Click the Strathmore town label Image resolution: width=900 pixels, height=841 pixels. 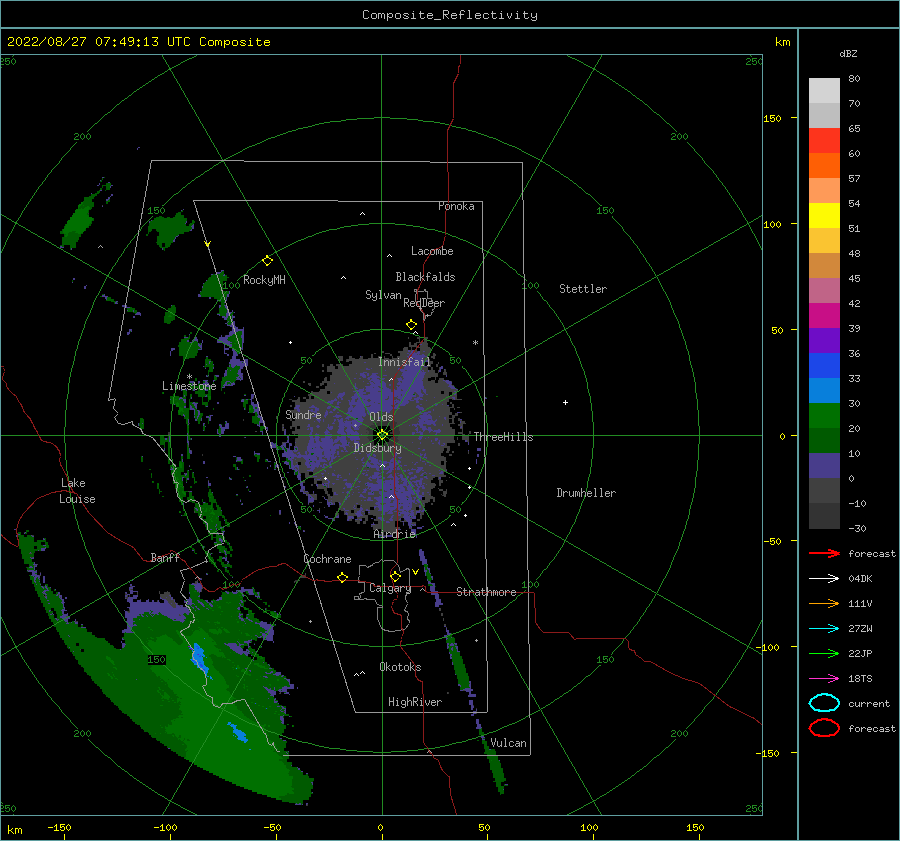(x=486, y=592)
